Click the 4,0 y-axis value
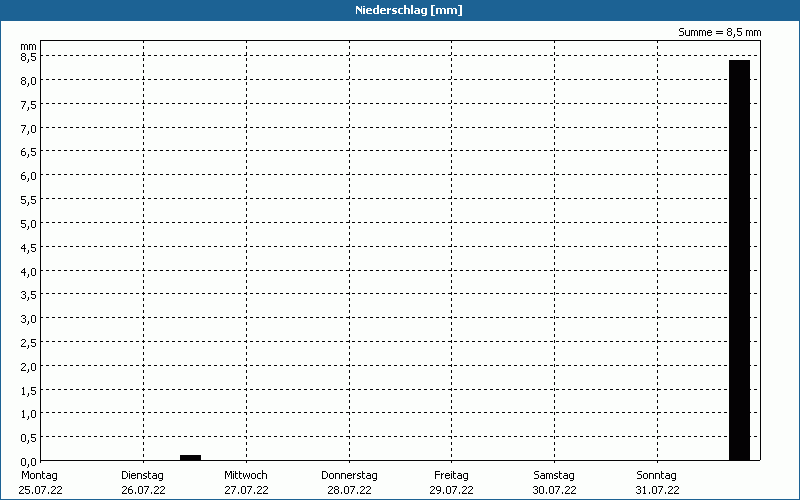 point(29,271)
